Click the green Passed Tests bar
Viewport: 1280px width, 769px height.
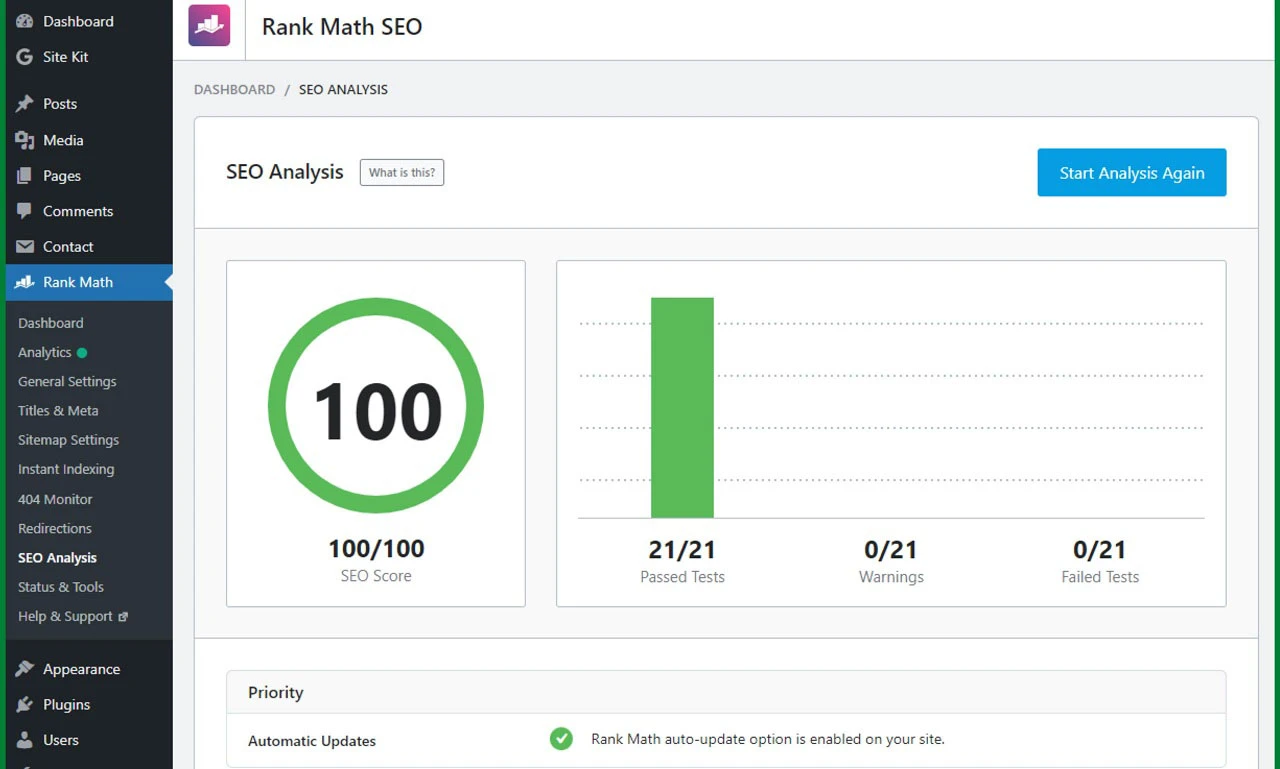(x=682, y=408)
